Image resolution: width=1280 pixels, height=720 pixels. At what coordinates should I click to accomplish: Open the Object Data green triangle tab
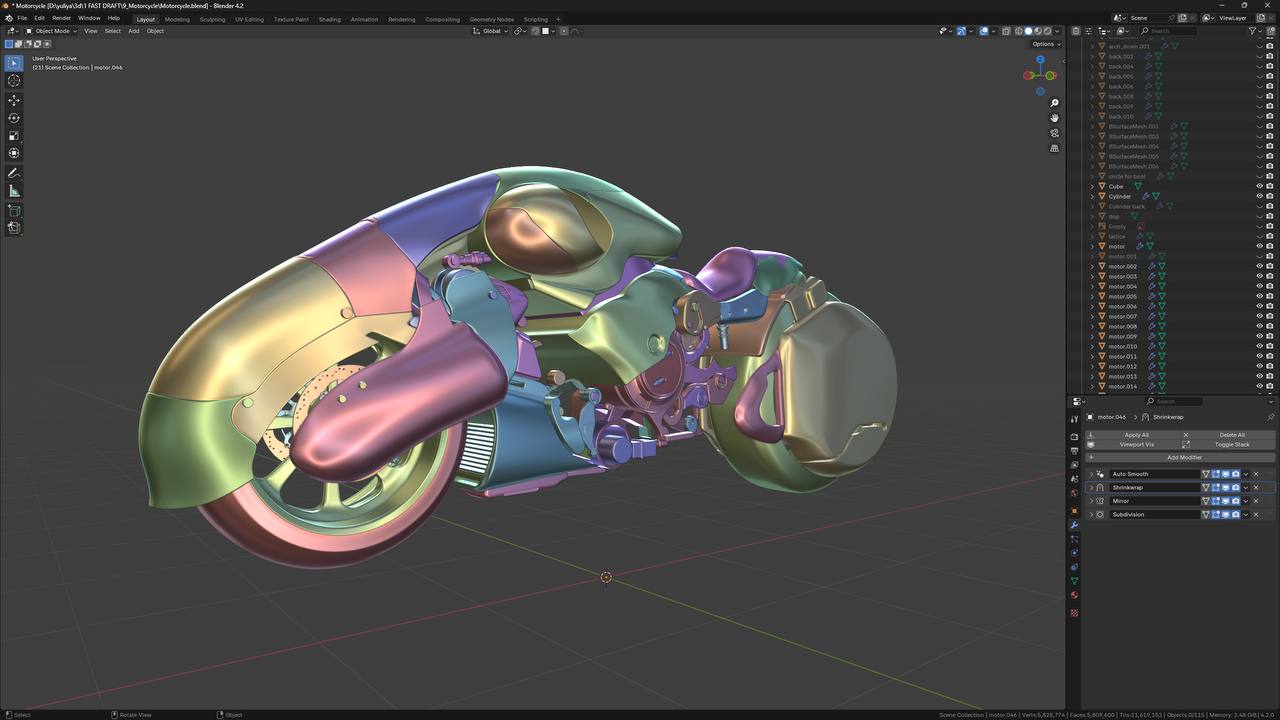[1074, 581]
